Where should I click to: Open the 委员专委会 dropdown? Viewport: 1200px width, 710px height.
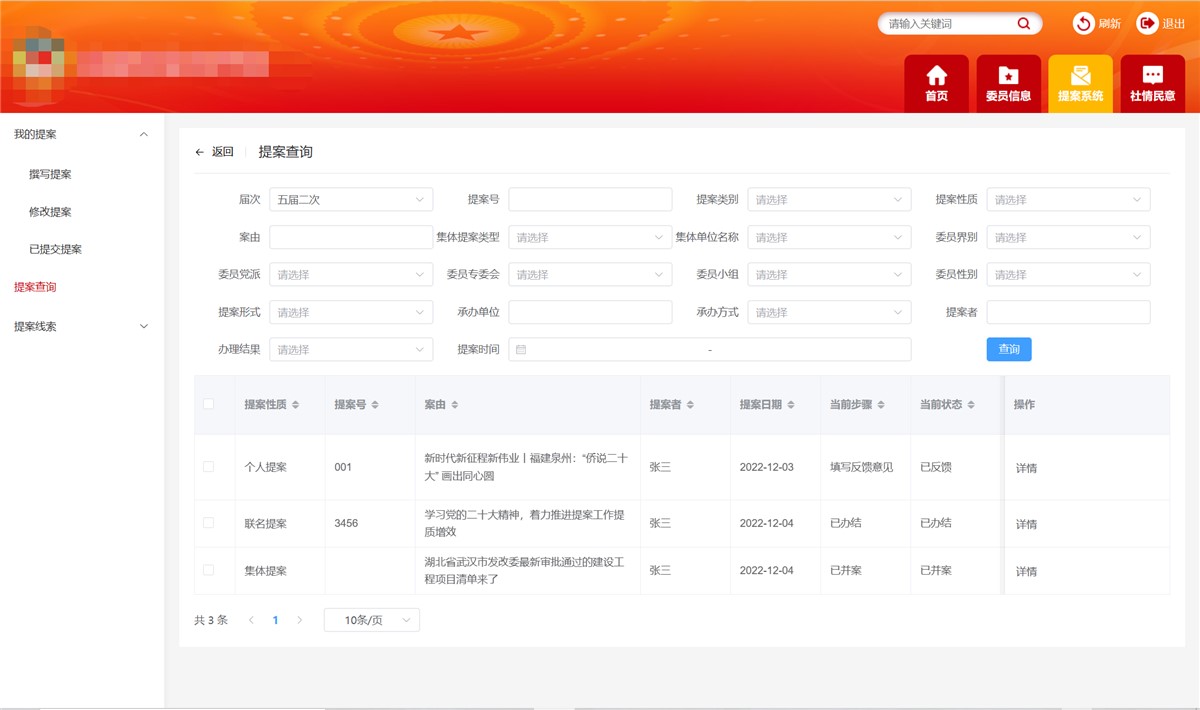pos(590,274)
